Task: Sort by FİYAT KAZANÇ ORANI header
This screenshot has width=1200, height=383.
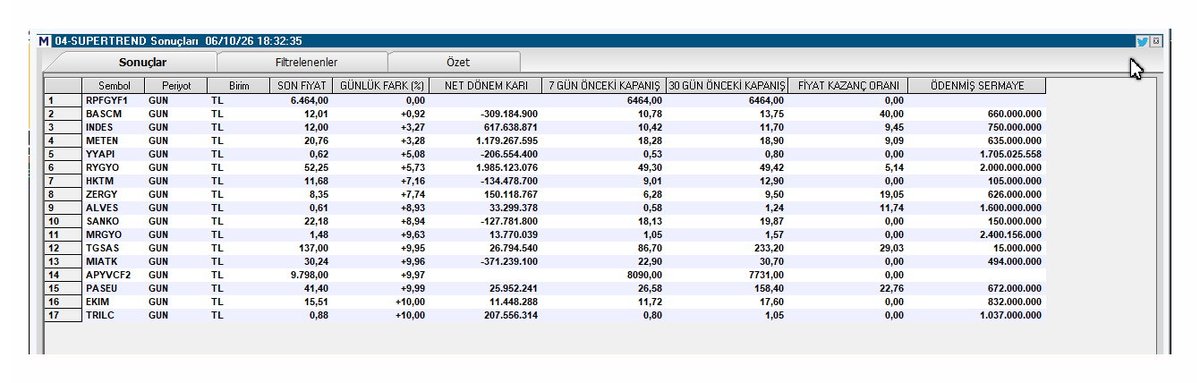Action: (849, 86)
